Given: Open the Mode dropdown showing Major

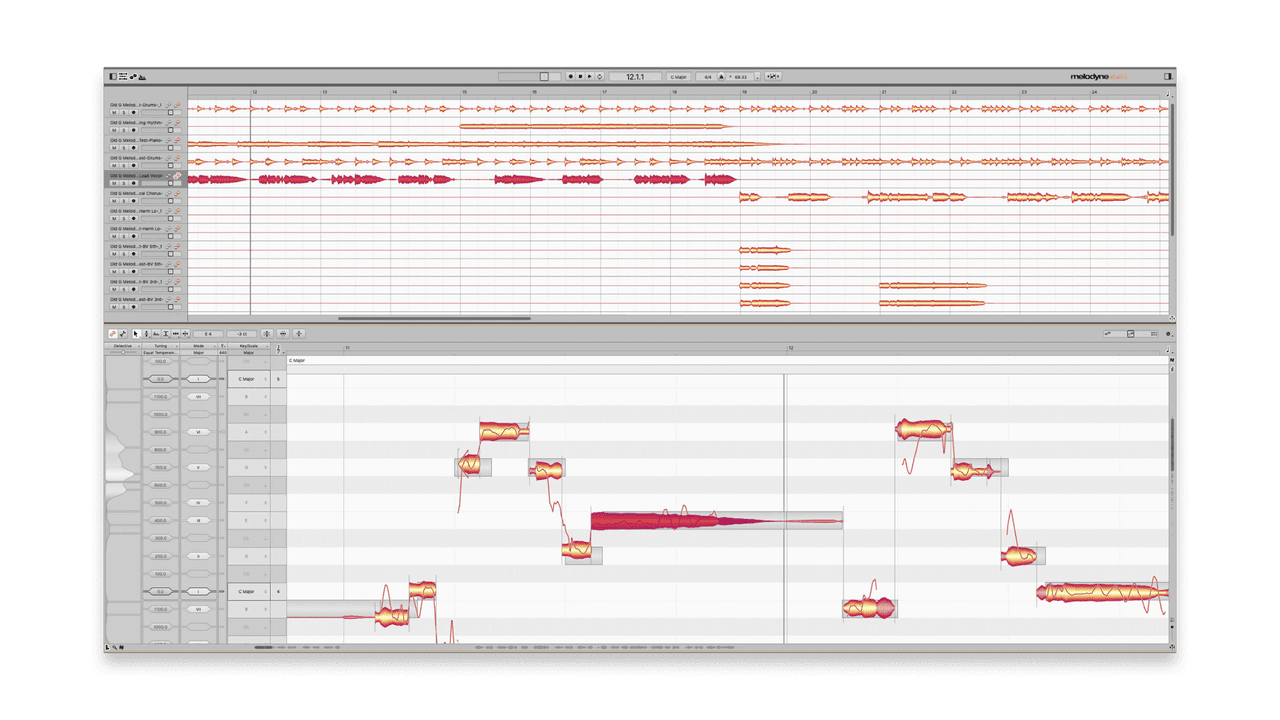Looking at the screenshot, I should [x=198, y=352].
